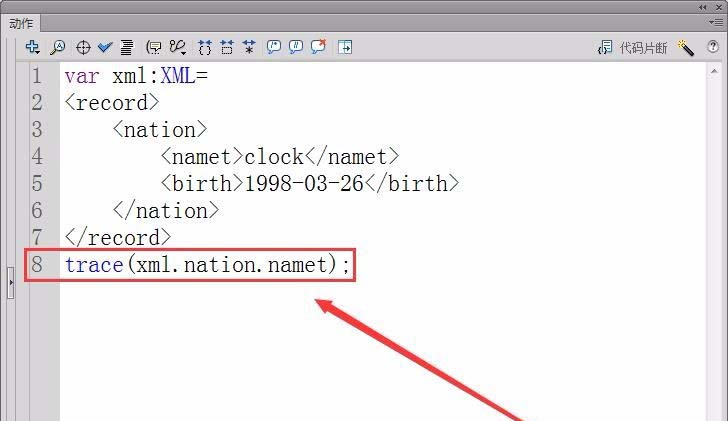Open 代码片断 code snippets button

(632, 47)
